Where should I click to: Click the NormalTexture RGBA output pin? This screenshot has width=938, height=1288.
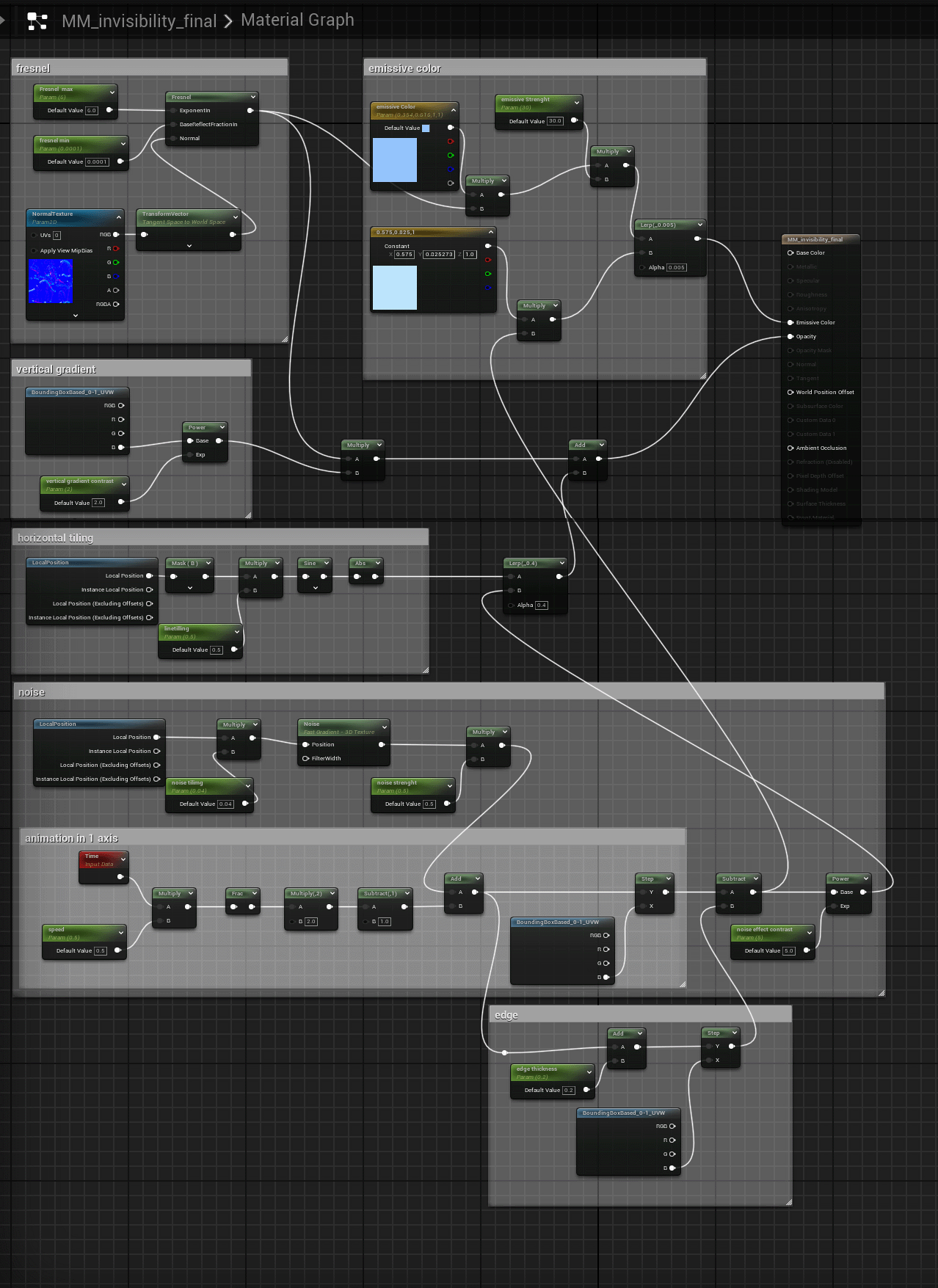pyautogui.click(x=115, y=305)
